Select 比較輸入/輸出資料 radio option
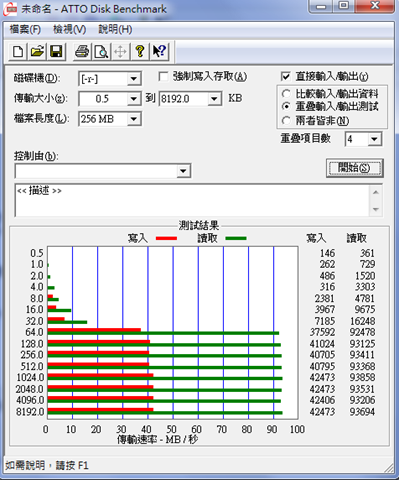 click(286, 94)
